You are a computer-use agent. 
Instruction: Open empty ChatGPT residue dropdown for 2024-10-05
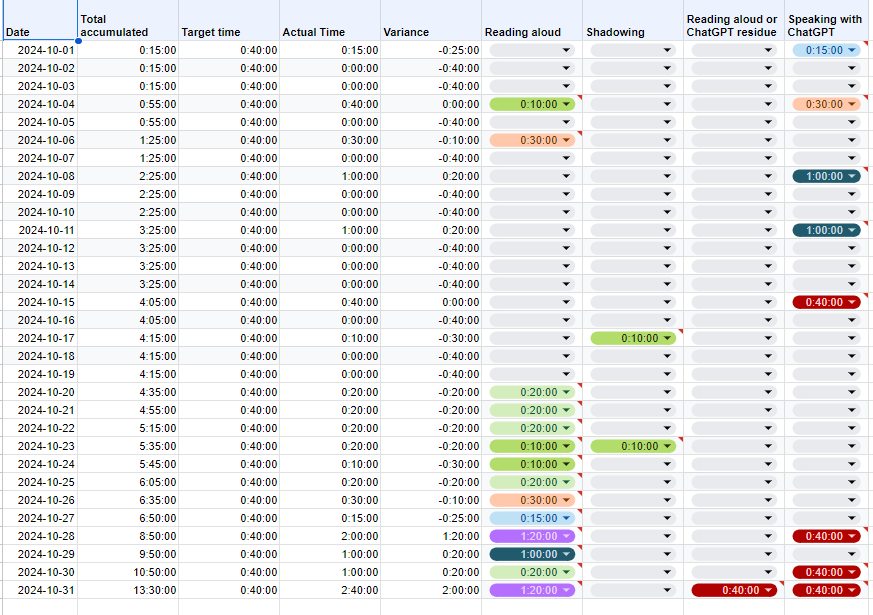point(734,122)
